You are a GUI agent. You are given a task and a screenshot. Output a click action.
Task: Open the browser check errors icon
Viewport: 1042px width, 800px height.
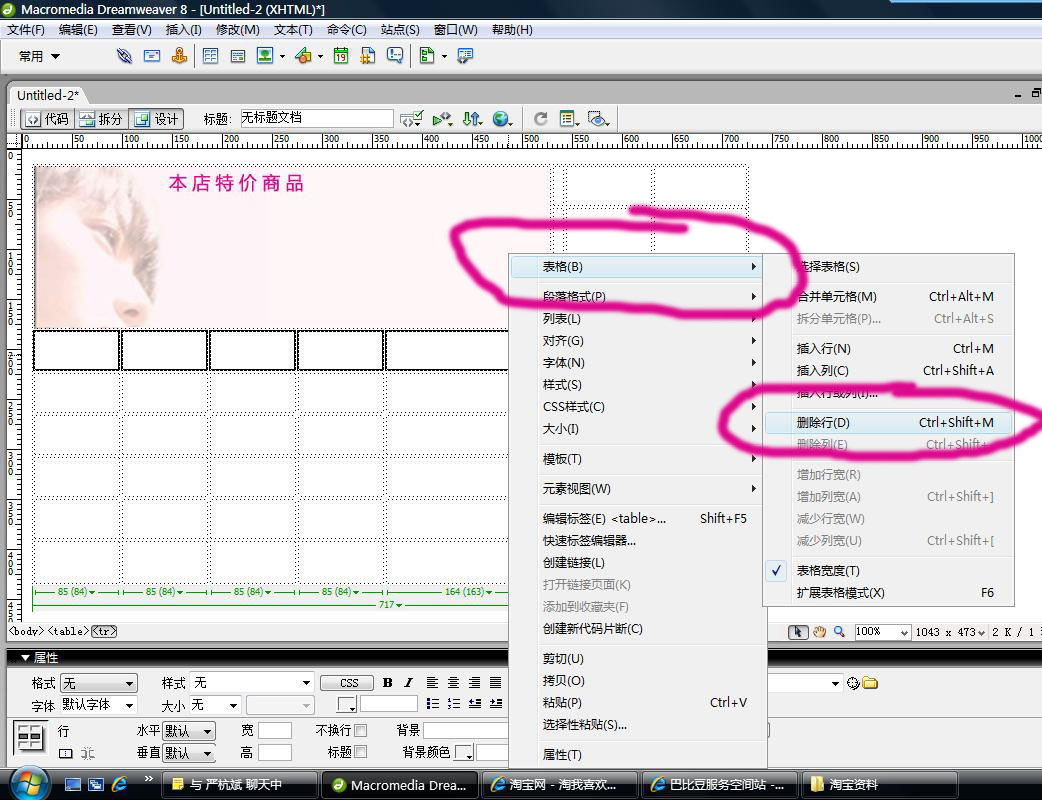coord(411,119)
